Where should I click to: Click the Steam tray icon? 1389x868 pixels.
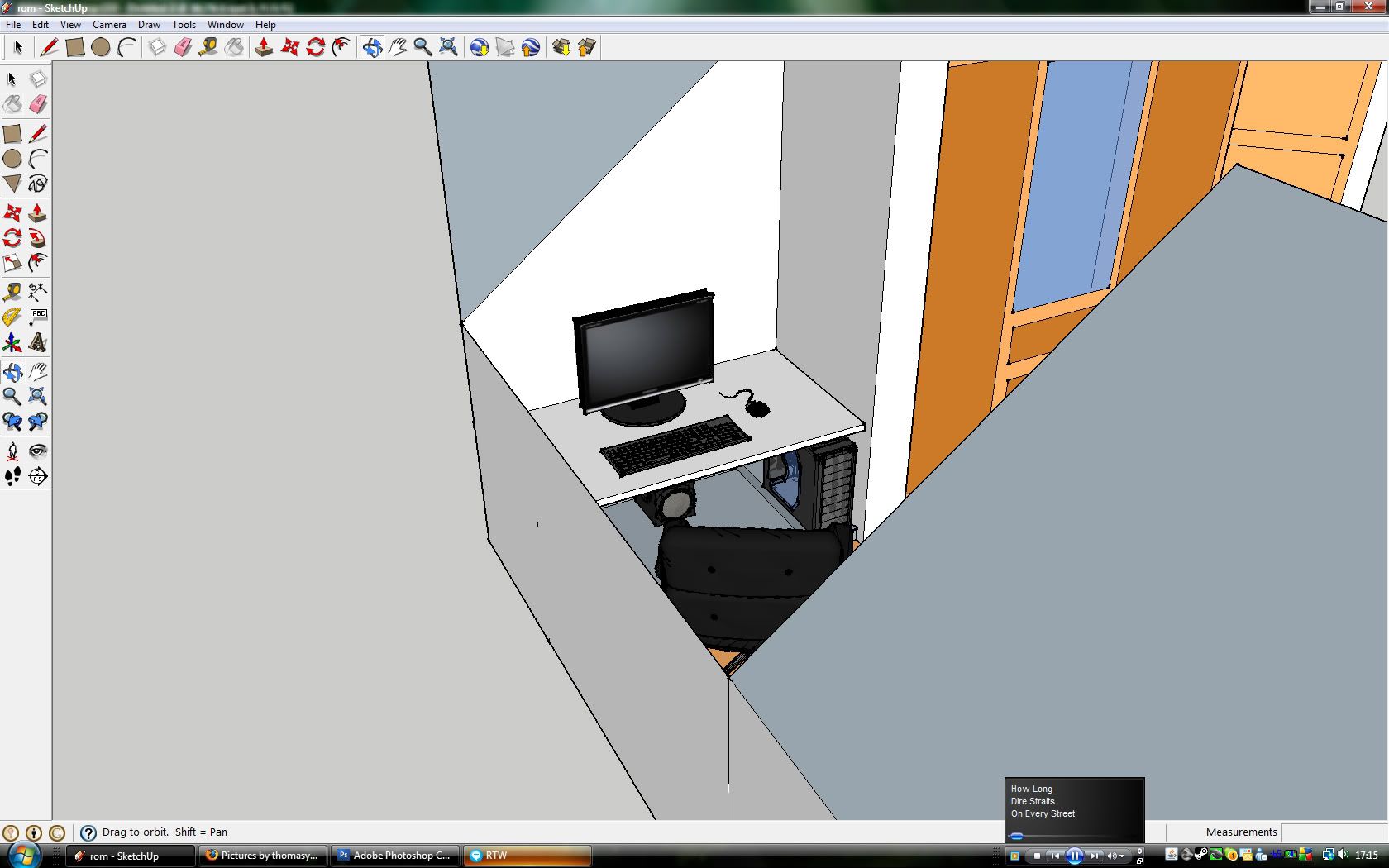pyautogui.click(x=1201, y=854)
